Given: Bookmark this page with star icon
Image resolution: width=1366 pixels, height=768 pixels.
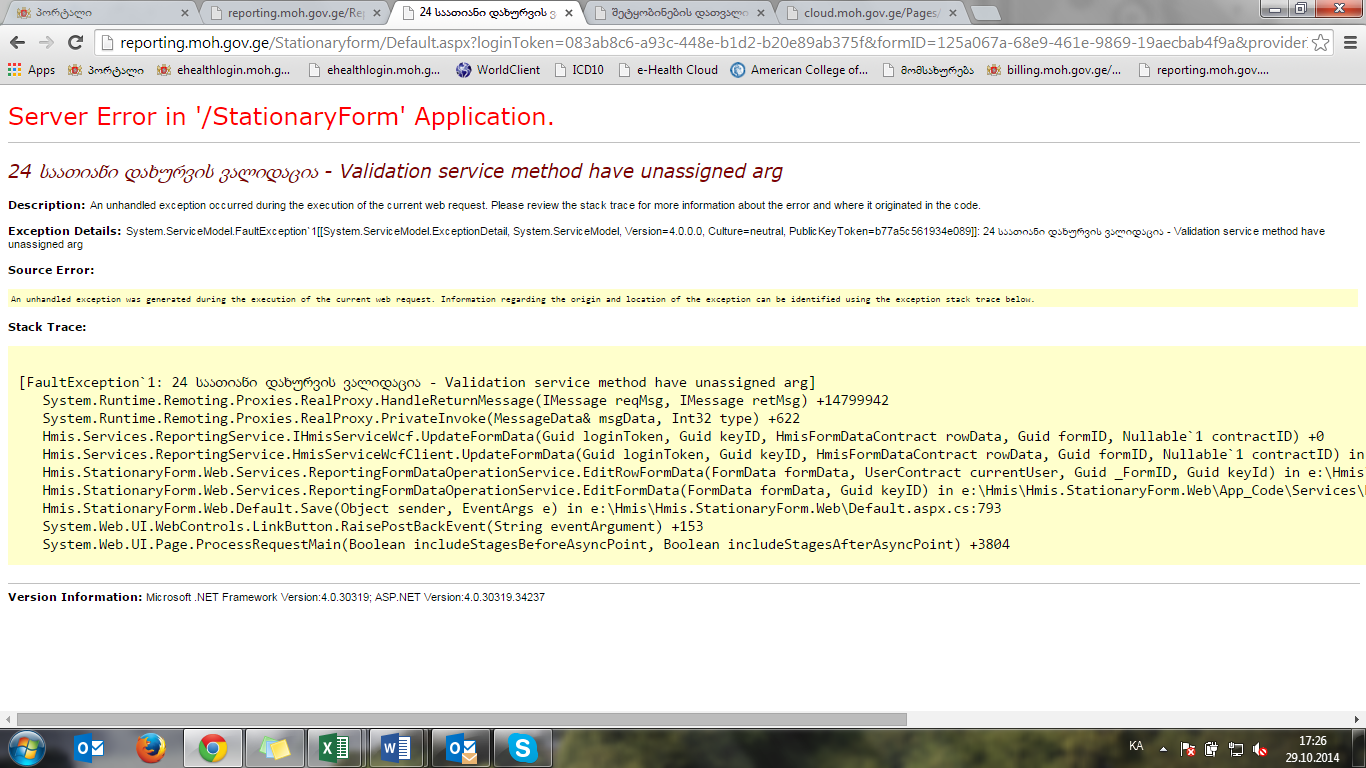Looking at the screenshot, I should [x=1320, y=43].
